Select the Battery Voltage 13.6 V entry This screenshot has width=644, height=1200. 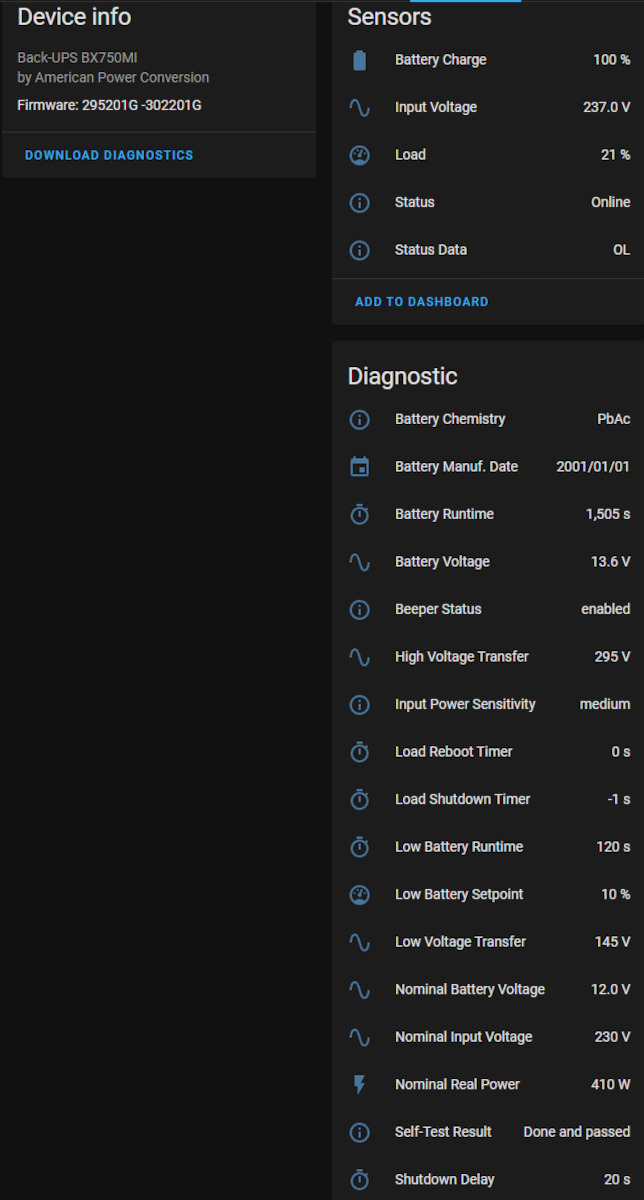(490, 562)
